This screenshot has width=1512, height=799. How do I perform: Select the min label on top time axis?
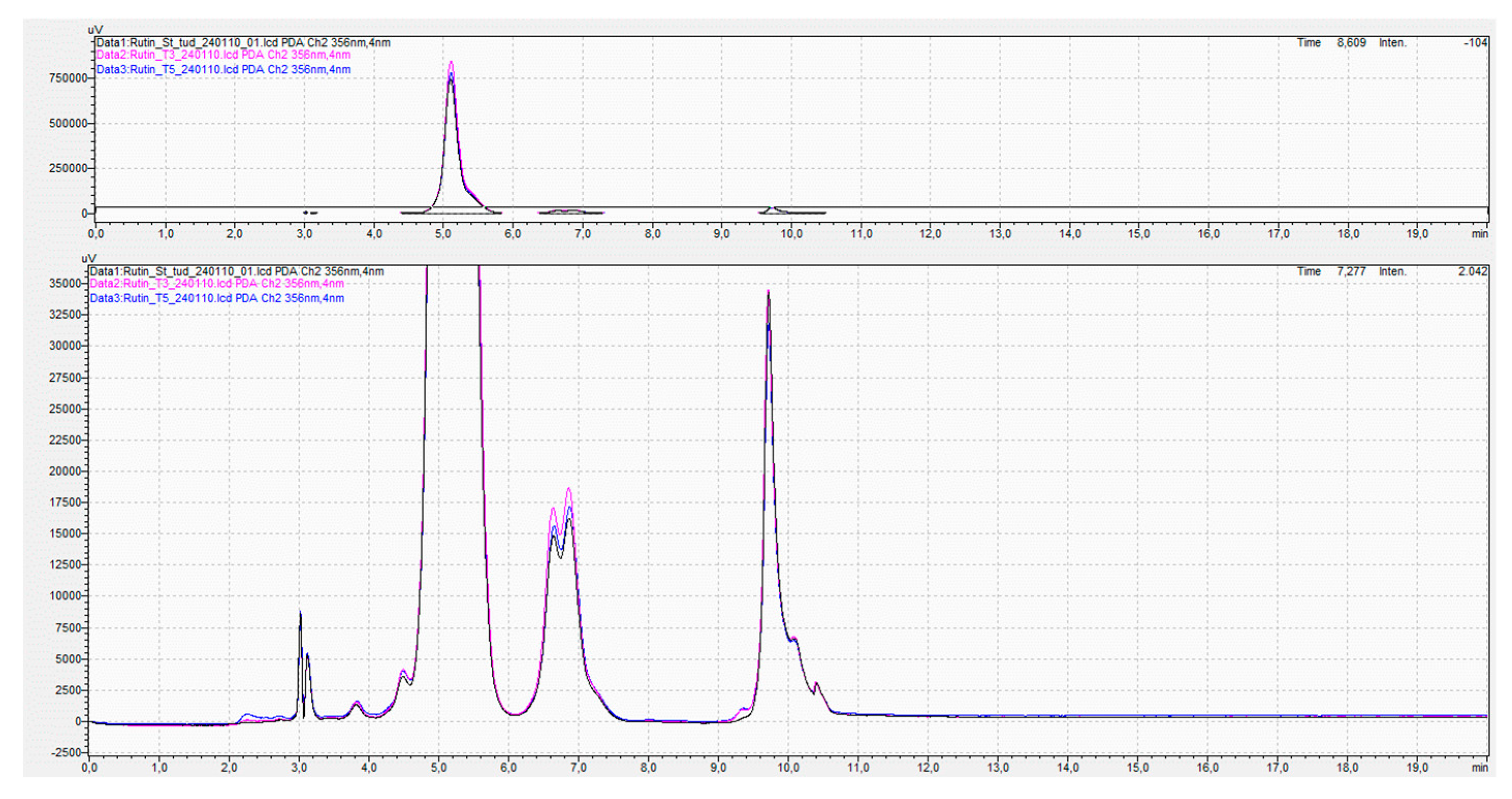point(1482,233)
